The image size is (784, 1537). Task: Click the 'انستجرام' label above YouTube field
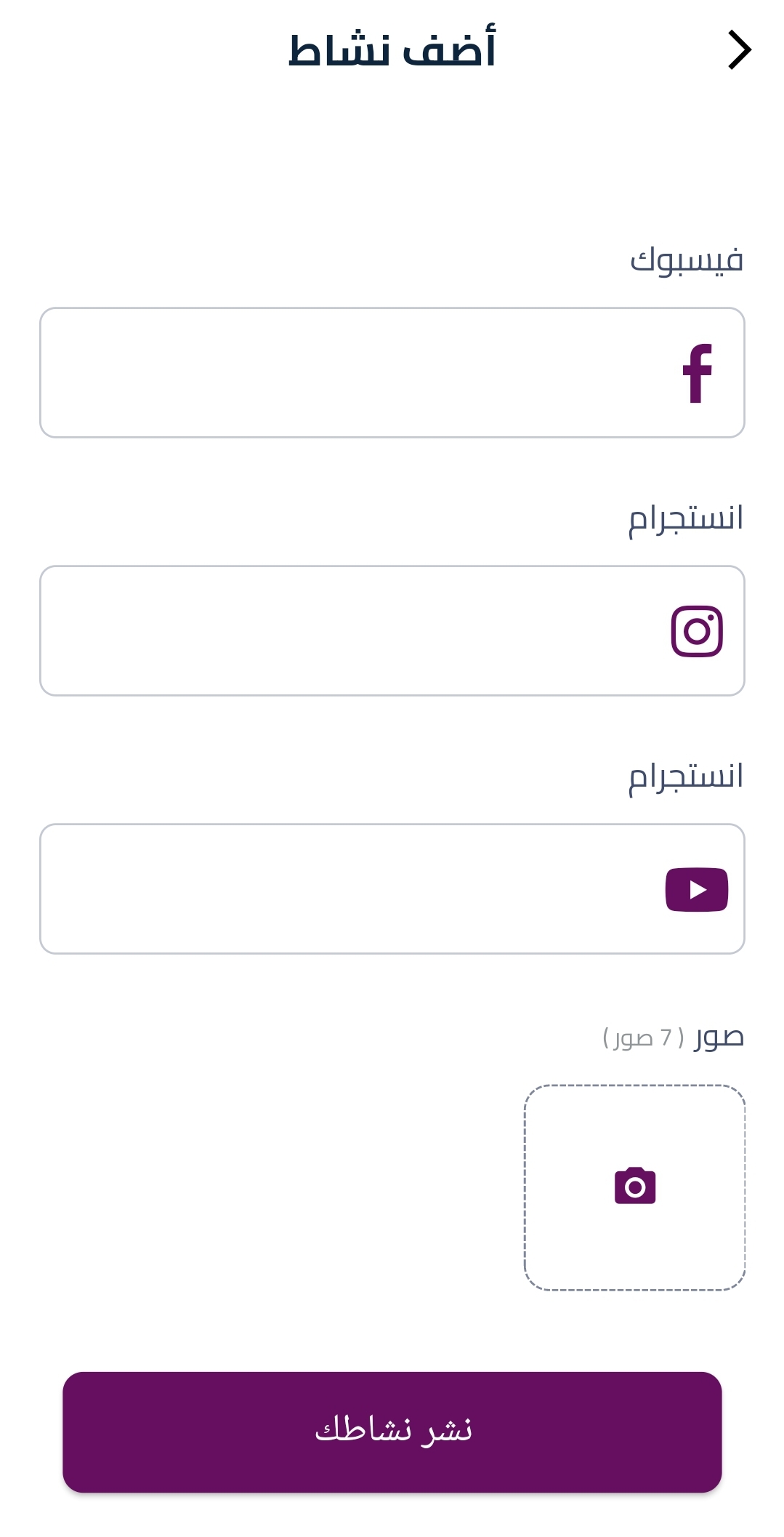686,777
